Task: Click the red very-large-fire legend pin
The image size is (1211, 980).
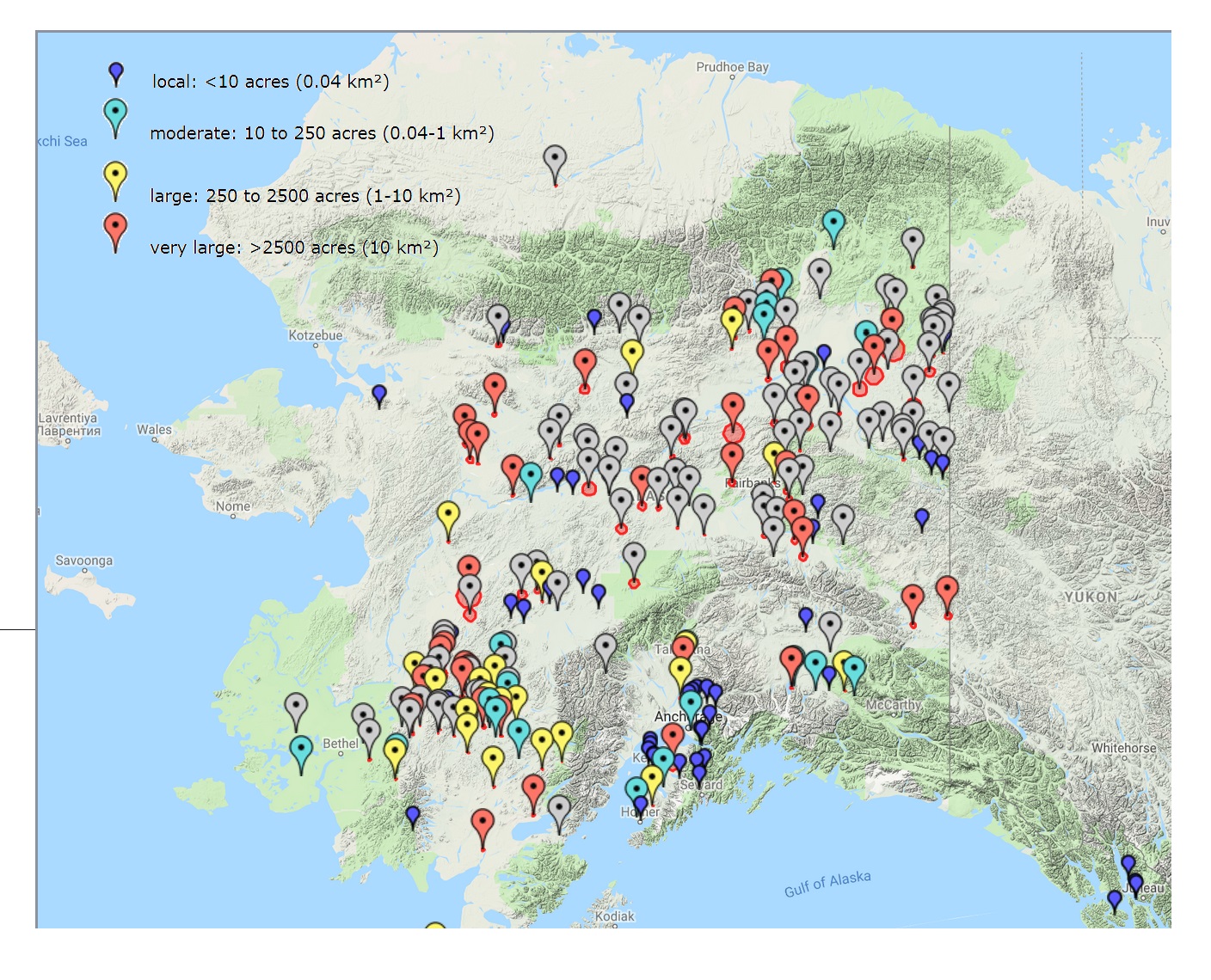Action: [x=115, y=233]
